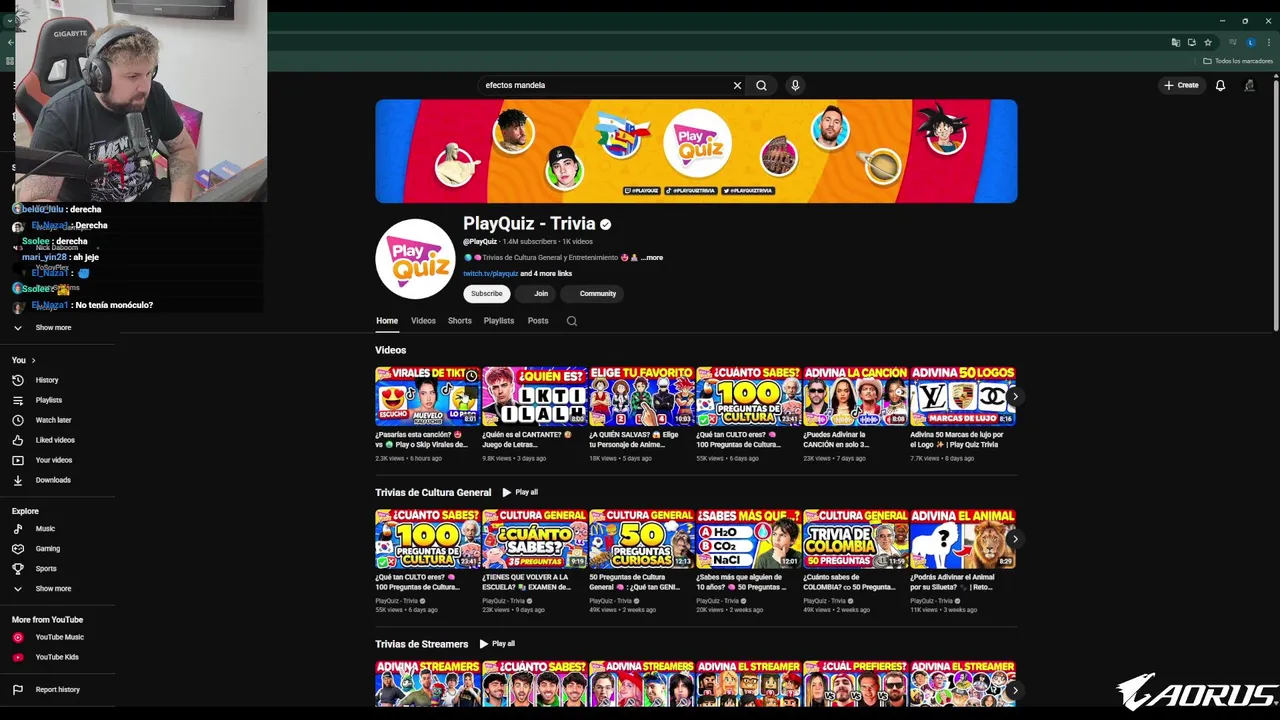Start voice search with microphone
The height and width of the screenshot is (720, 1280).
795,85
